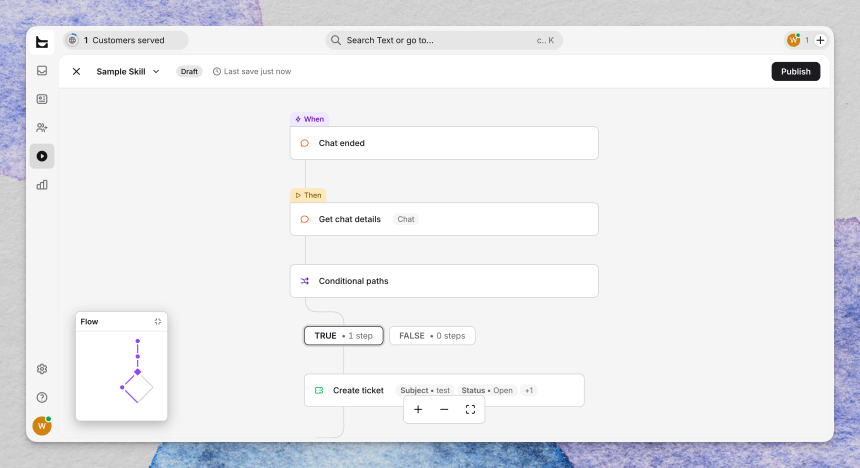The image size is (860, 468).
Task: Click the orange W profile avatar at bottom left
Action: pyautogui.click(x=42, y=426)
